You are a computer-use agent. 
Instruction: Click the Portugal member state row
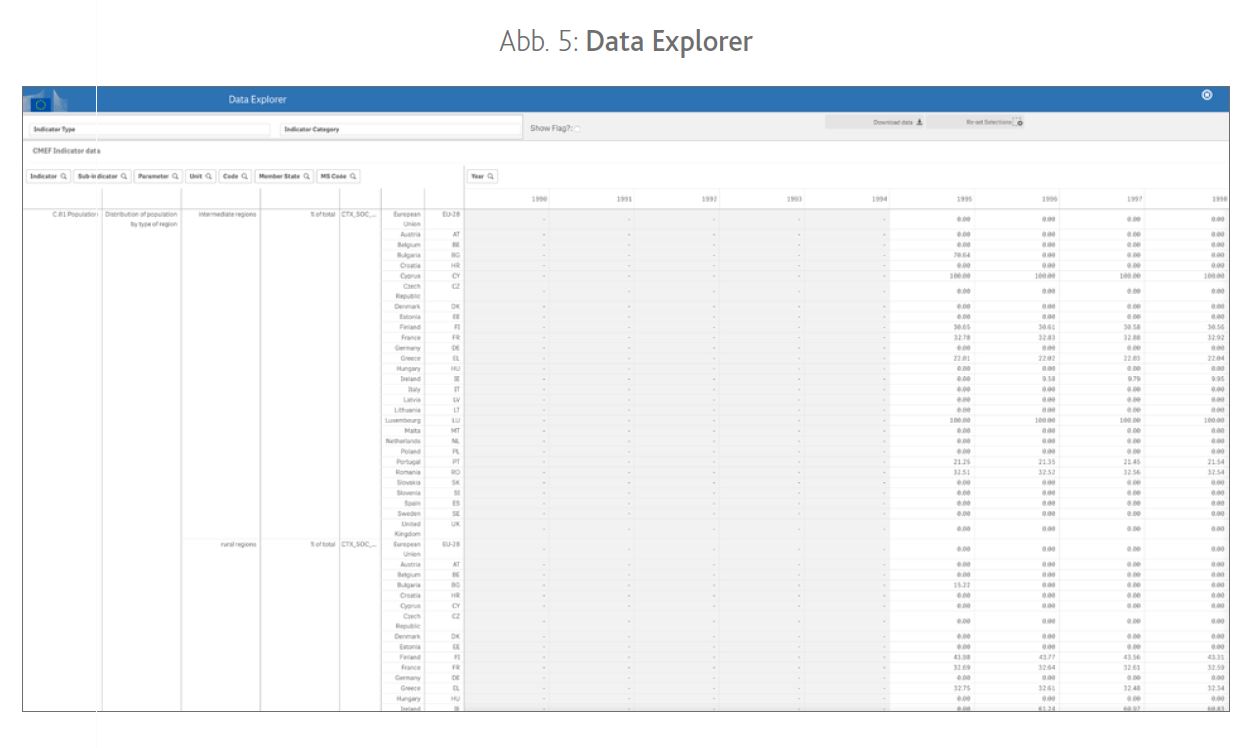tap(409, 462)
